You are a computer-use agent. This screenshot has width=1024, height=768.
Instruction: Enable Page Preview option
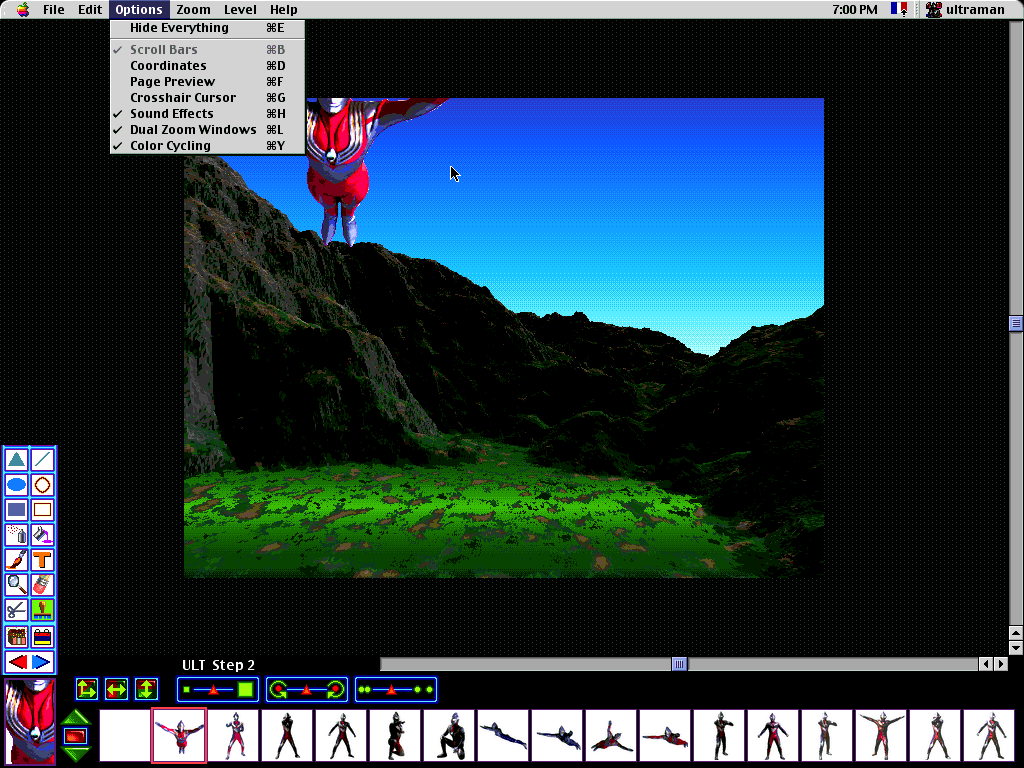[207, 82]
